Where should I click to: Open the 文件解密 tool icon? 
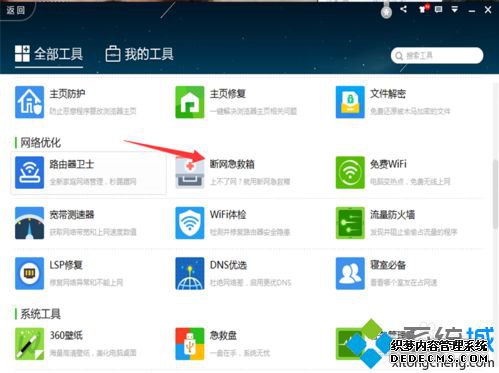350,102
